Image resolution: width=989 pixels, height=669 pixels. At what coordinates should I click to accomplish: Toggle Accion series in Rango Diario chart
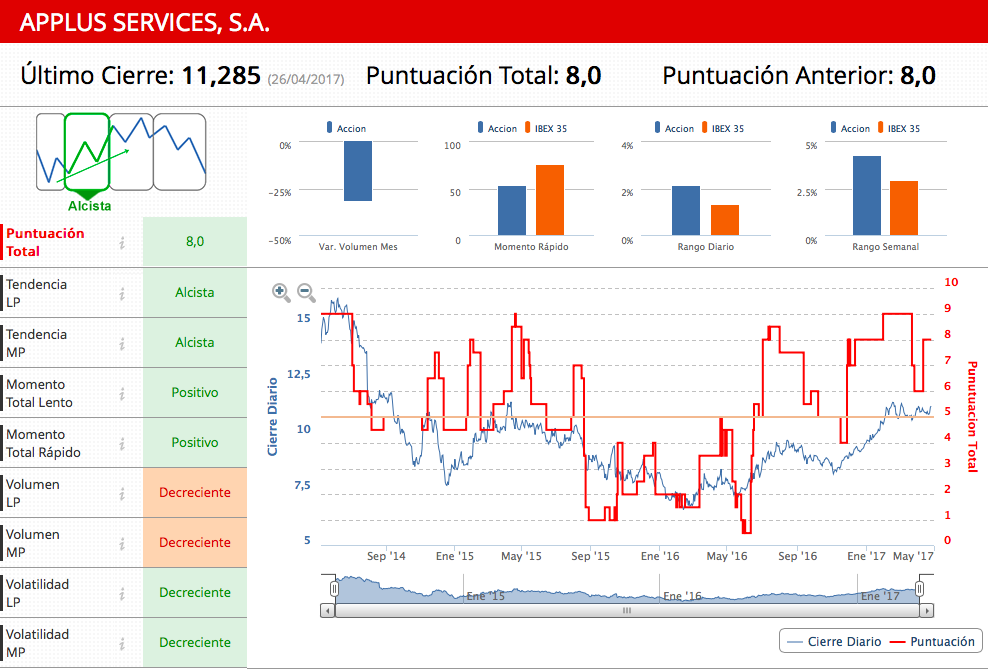674,128
